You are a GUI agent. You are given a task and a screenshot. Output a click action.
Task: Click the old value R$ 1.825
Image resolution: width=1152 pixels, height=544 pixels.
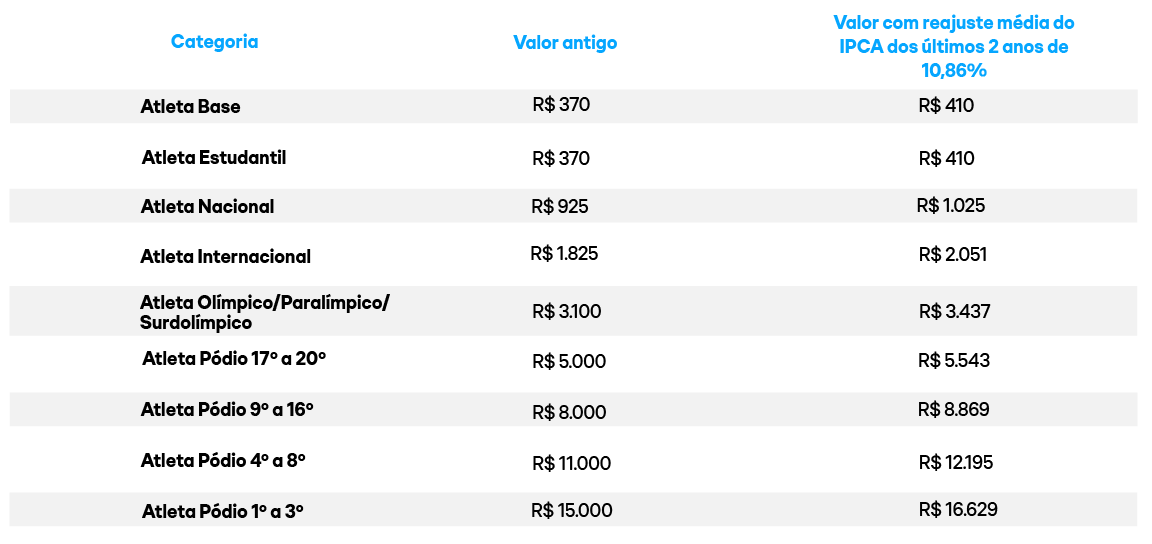pos(564,255)
